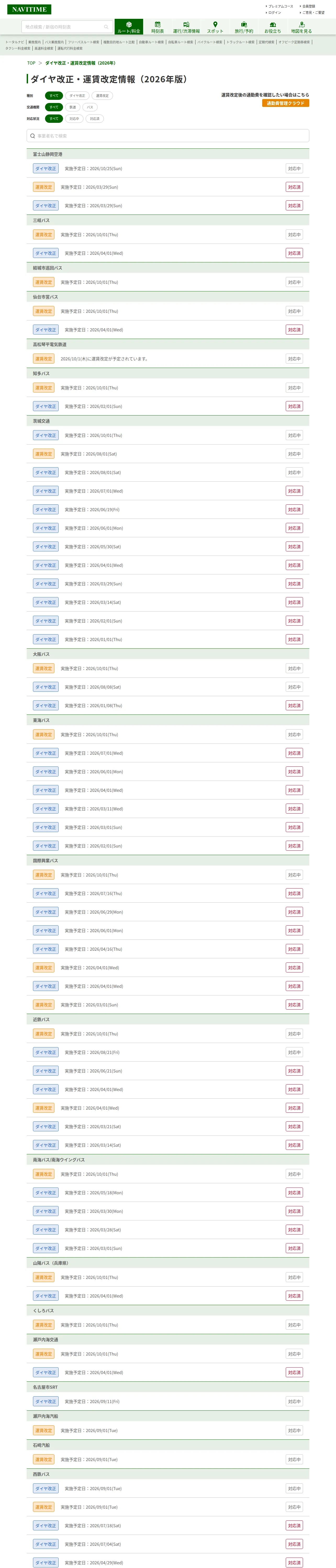Open the バス乗換案内 sub-menu link
Viewport: 336px width, 1568px height.
click(x=54, y=42)
